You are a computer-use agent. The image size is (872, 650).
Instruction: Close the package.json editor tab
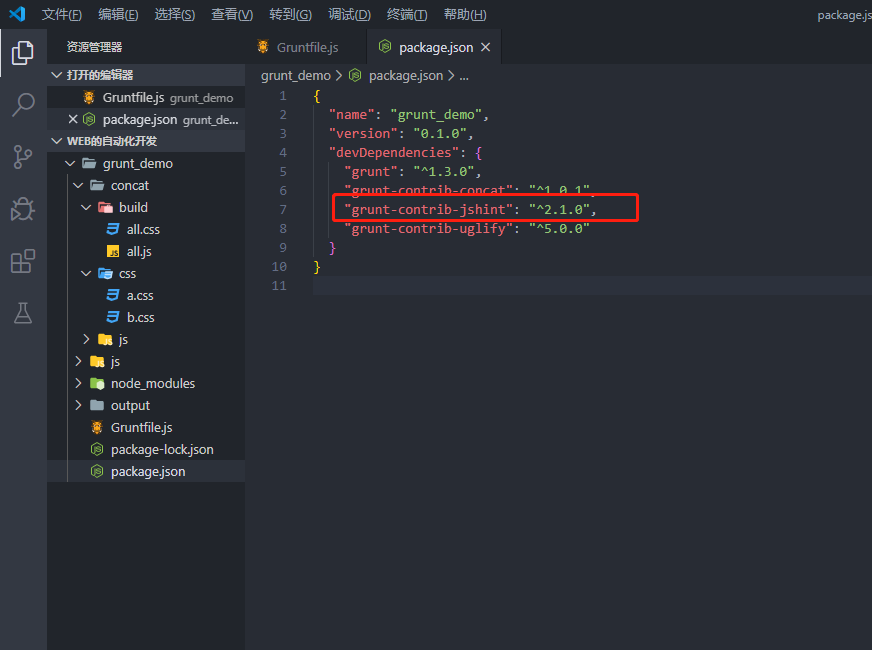(485, 47)
